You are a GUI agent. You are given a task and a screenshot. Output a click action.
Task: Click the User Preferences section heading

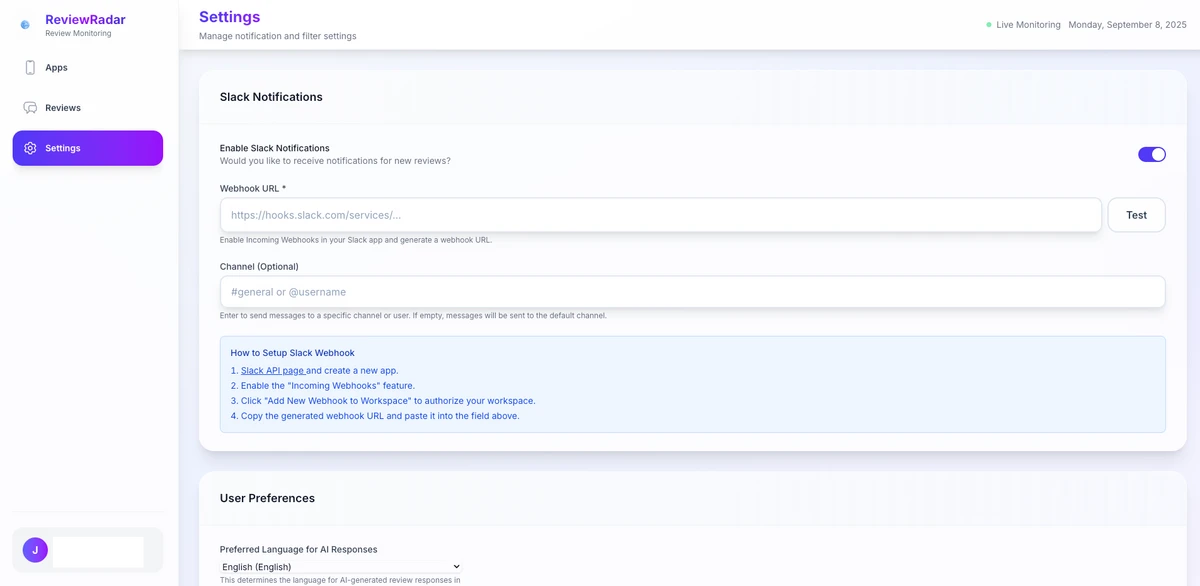[267, 498]
